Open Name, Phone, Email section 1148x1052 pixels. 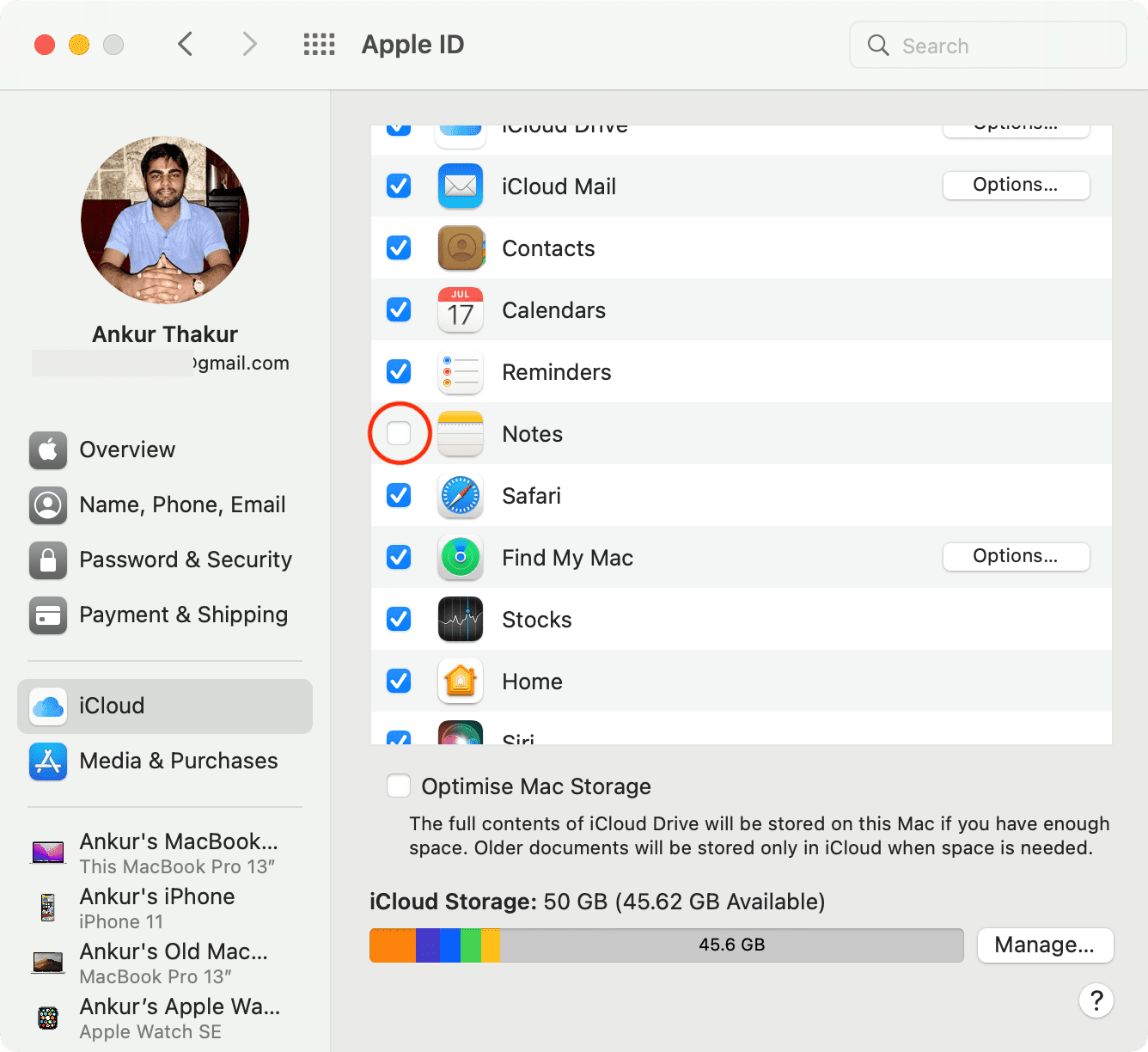point(165,505)
